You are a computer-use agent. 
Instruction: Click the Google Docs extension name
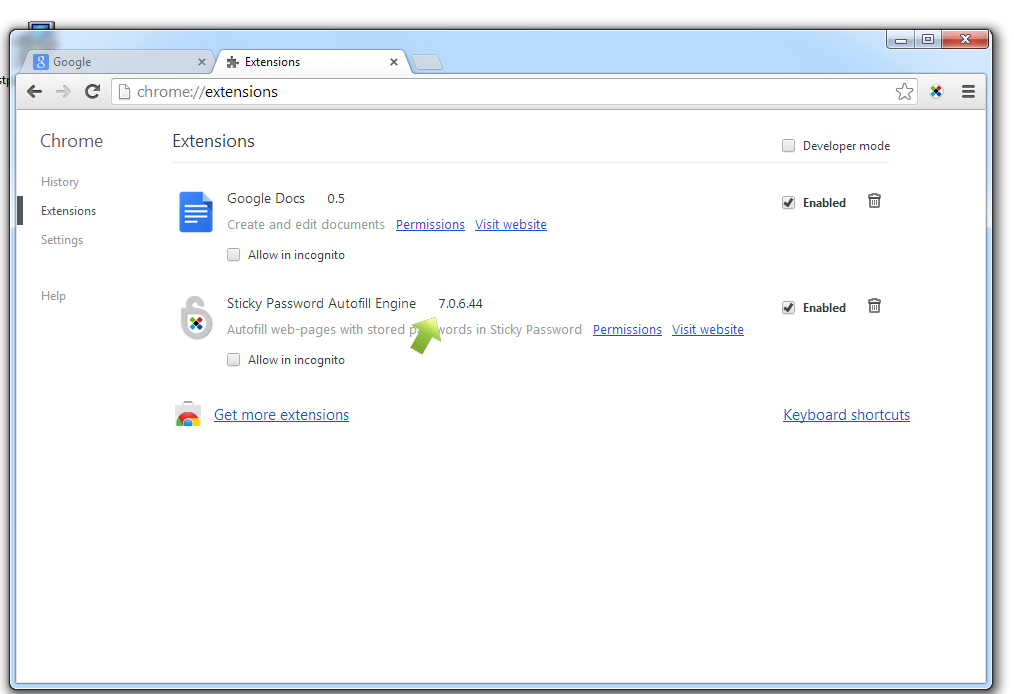[x=266, y=199]
